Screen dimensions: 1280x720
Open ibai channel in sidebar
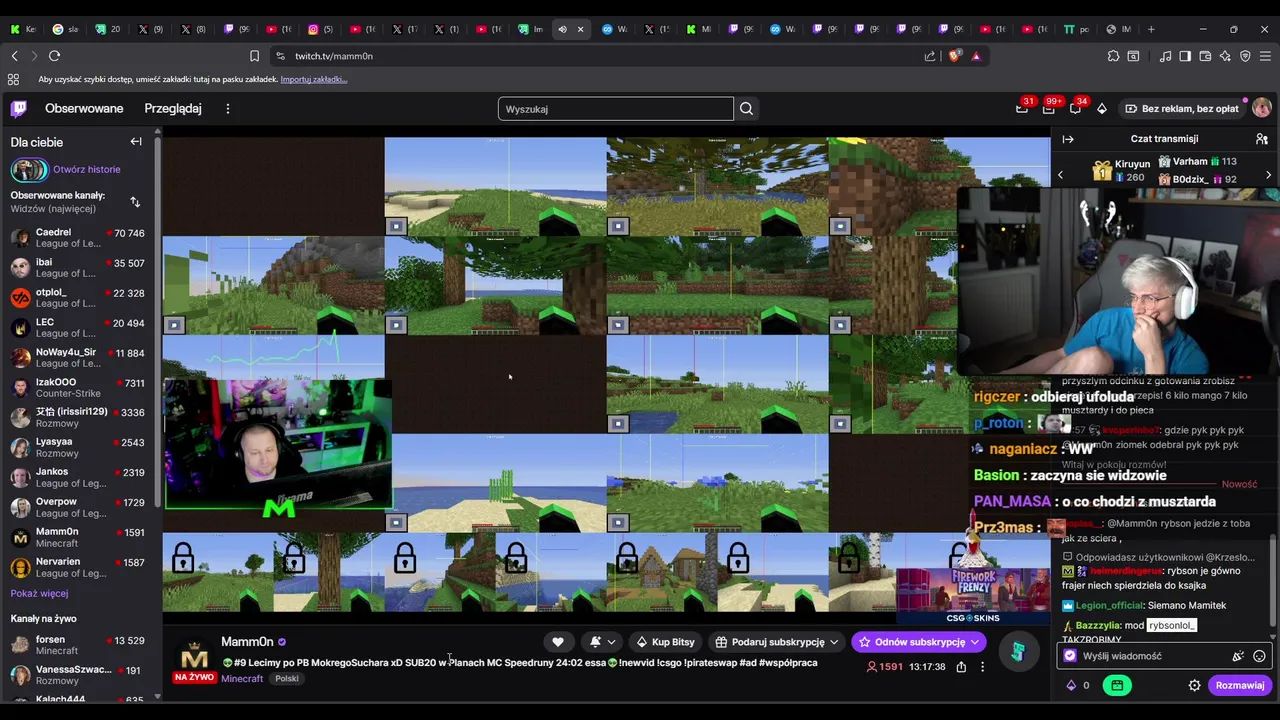[x=78, y=268]
